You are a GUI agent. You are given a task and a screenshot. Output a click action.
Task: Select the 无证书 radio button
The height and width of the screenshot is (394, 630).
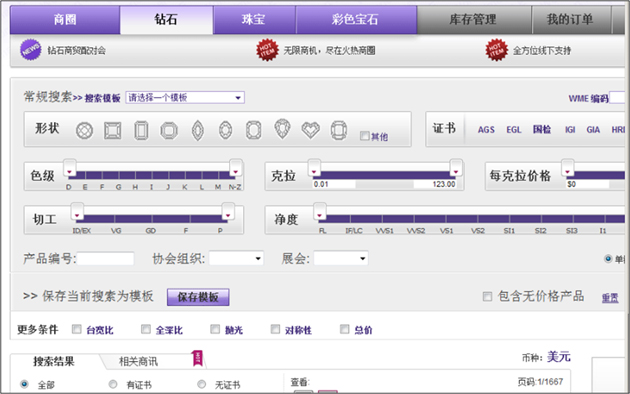click(x=201, y=384)
